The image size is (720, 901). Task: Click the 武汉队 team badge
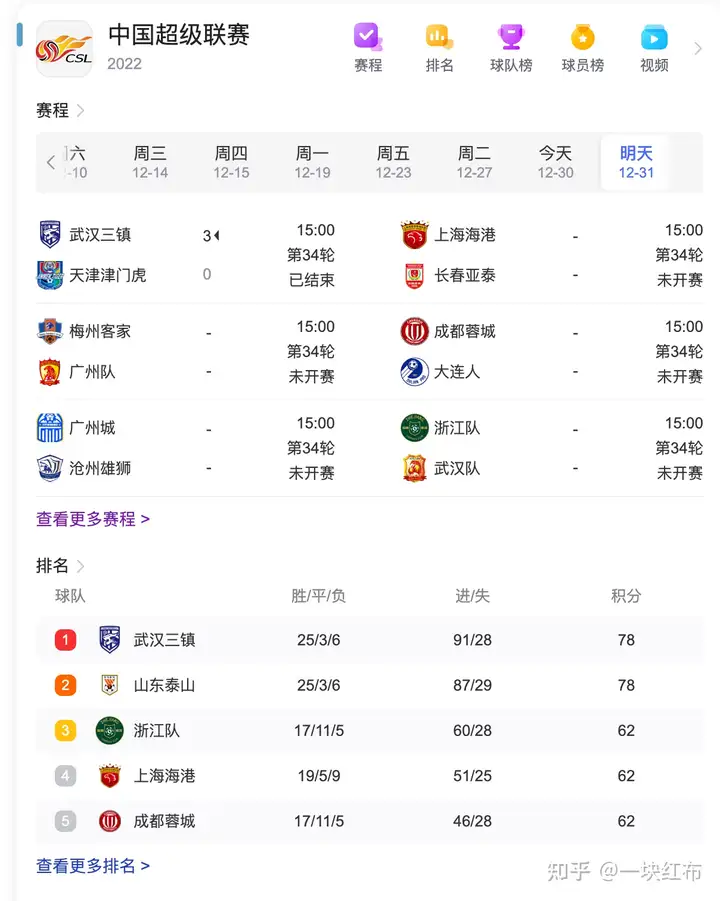click(414, 468)
